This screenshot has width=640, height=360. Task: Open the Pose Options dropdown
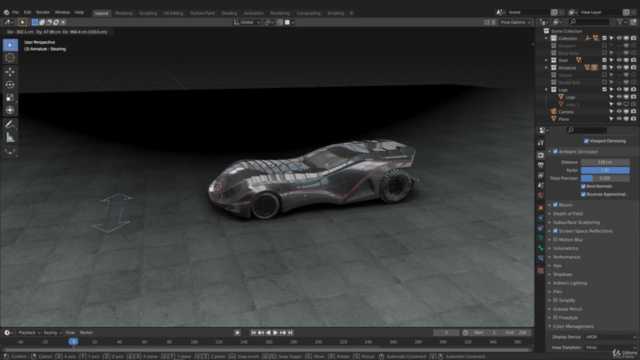coord(515,22)
